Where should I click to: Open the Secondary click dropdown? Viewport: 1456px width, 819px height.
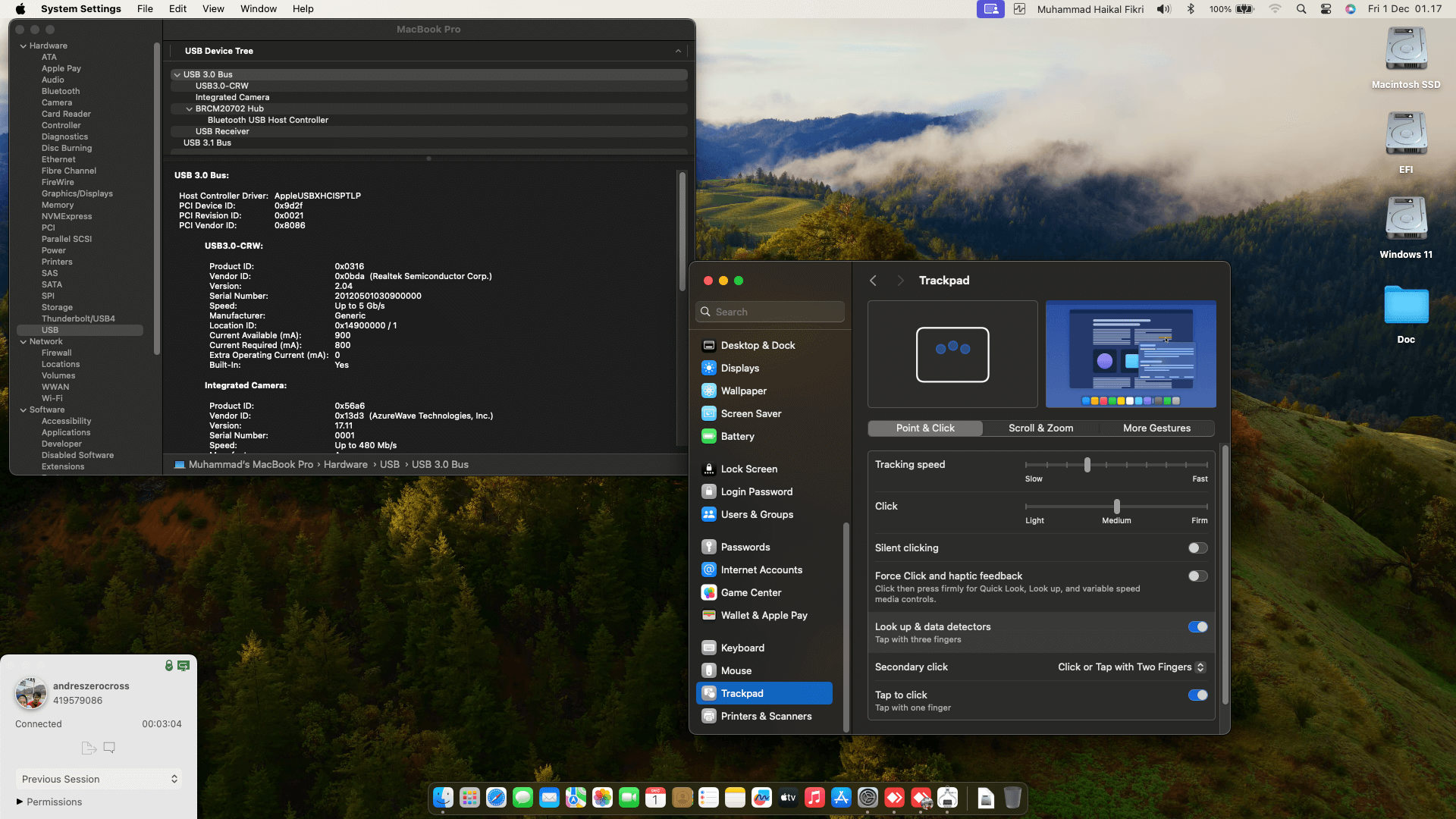click(1131, 667)
